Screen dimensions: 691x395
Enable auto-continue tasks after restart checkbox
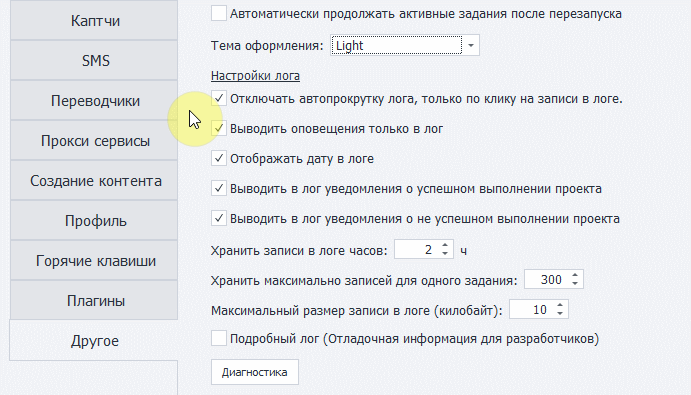pyautogui.click(x=219, y=13)
